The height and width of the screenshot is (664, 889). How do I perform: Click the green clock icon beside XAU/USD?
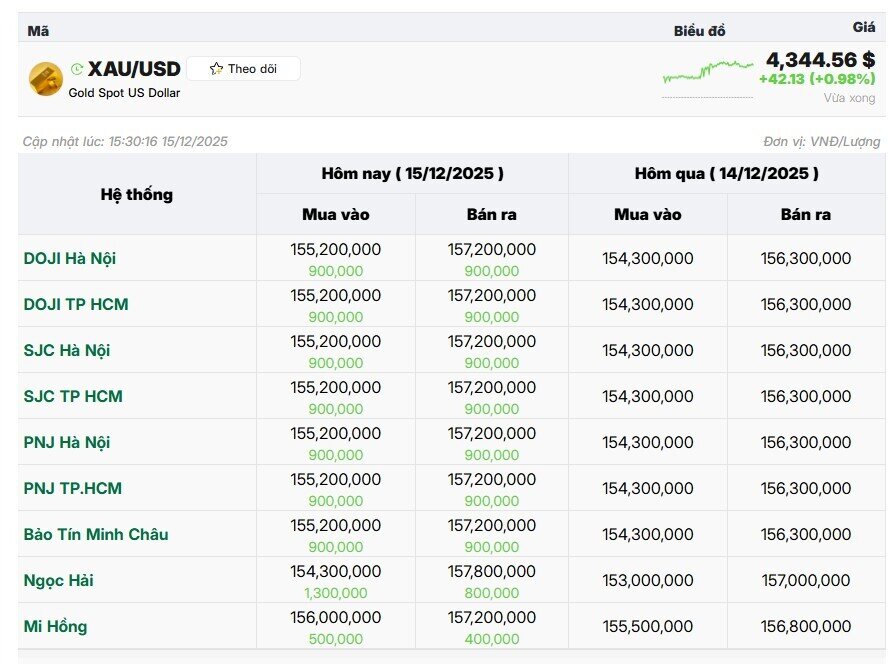click(x=77, y=69)
